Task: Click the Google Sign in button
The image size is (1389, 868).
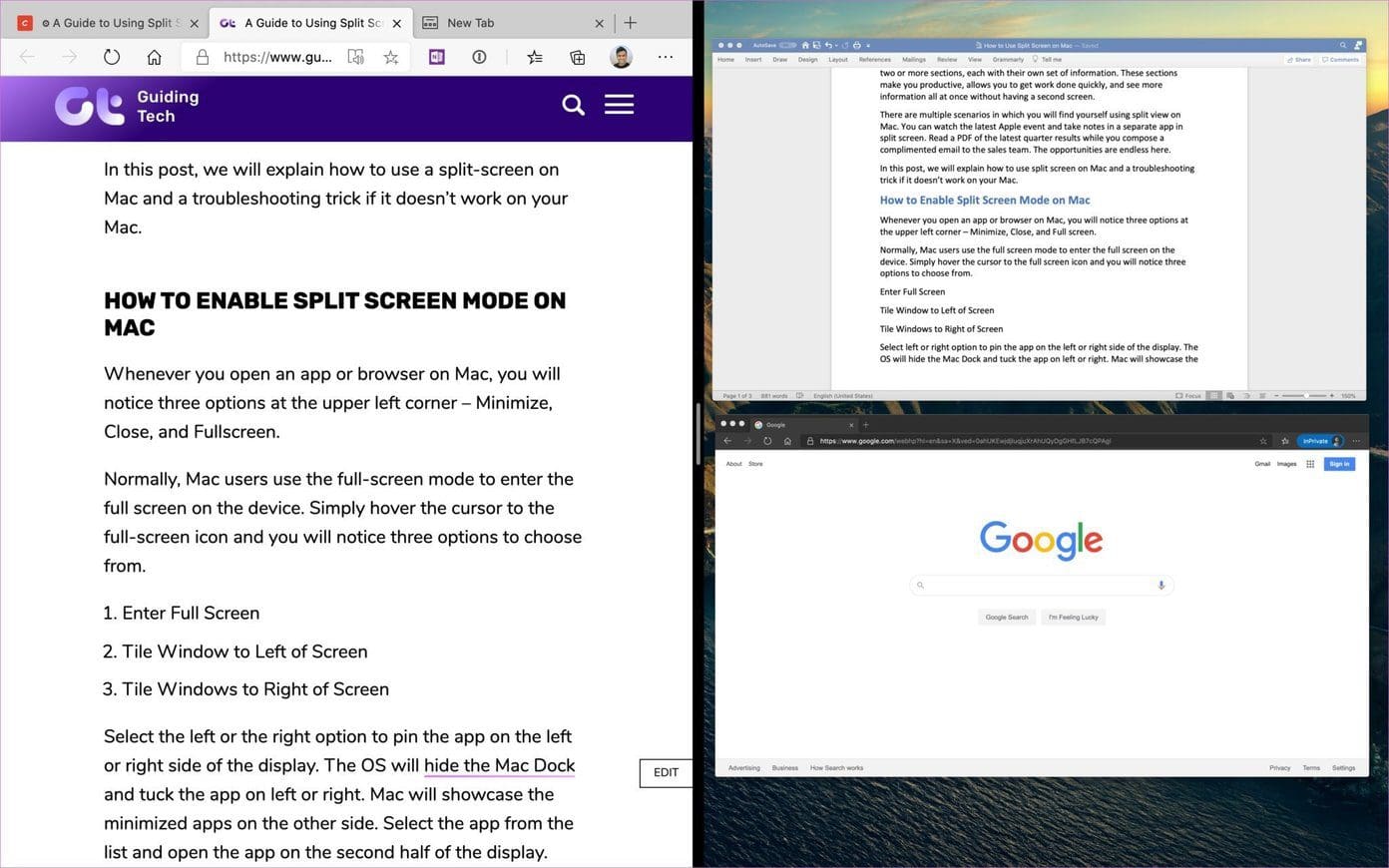Action: (1339, 464)
